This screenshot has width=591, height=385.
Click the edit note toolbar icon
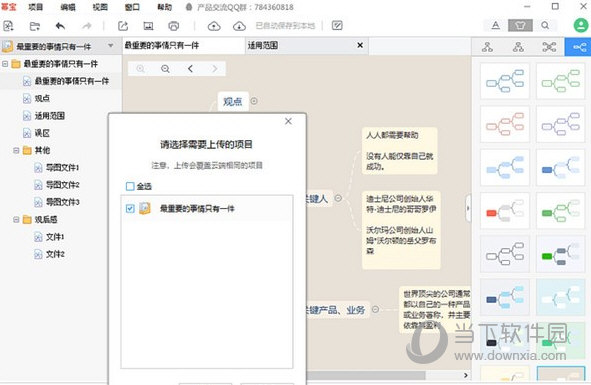click(x=337, y=25)
